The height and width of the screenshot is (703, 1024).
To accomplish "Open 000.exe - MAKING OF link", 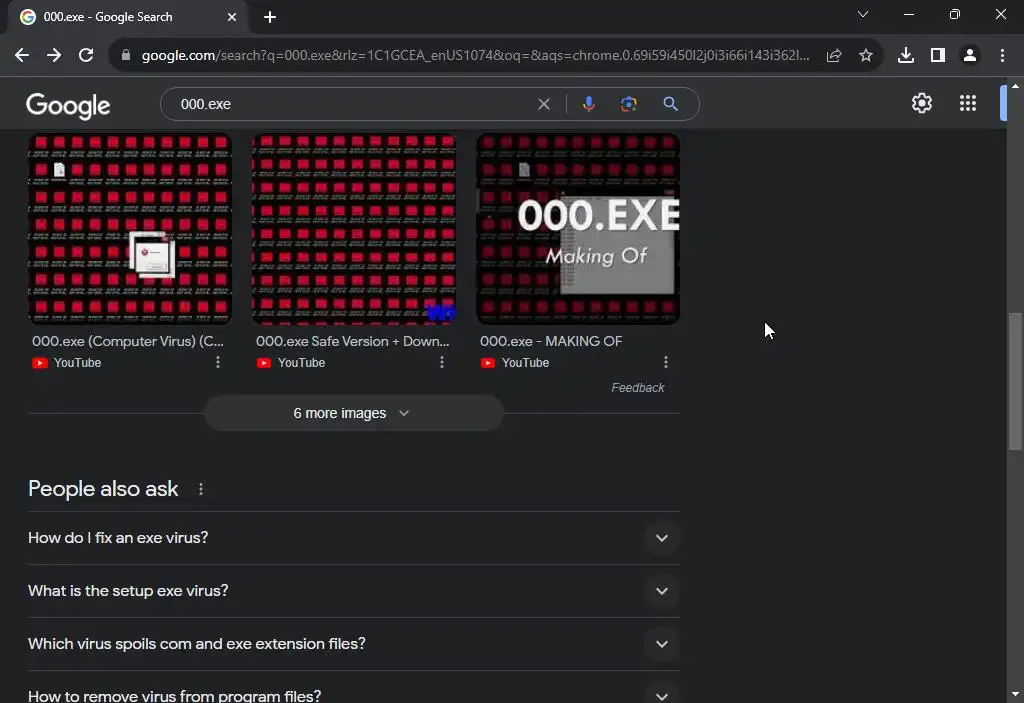I will 551,341.
